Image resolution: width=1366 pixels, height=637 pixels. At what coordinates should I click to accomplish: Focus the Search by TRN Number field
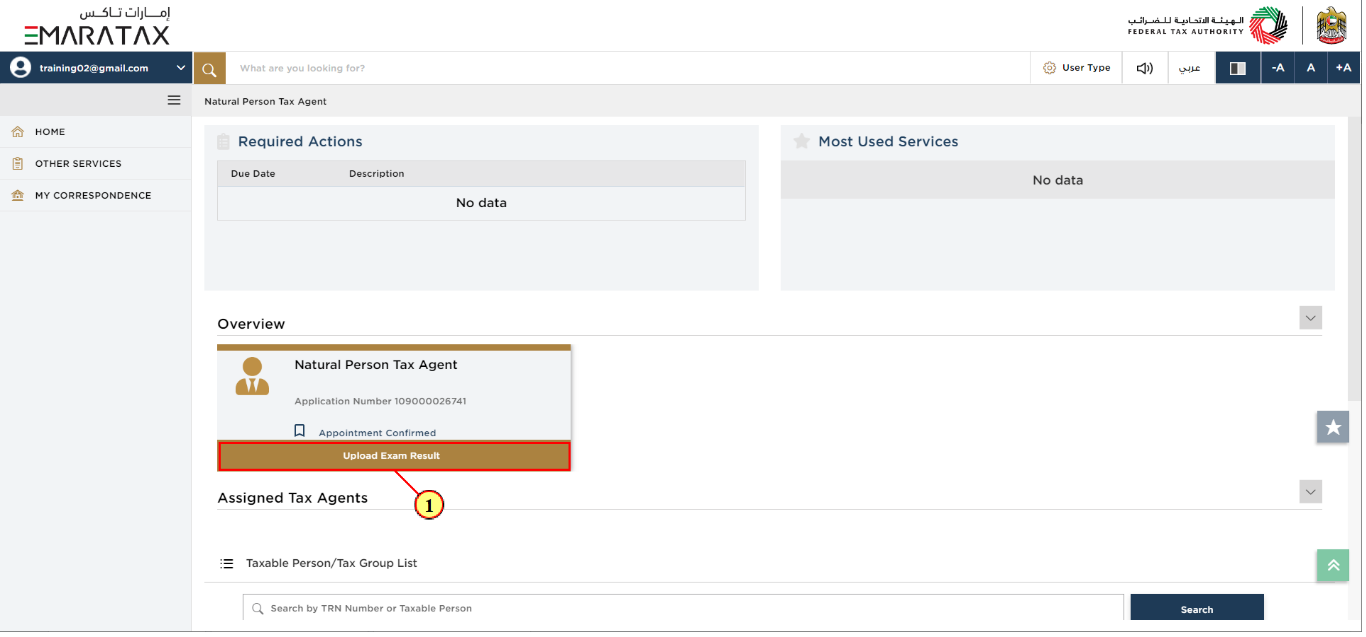point(683,608)
